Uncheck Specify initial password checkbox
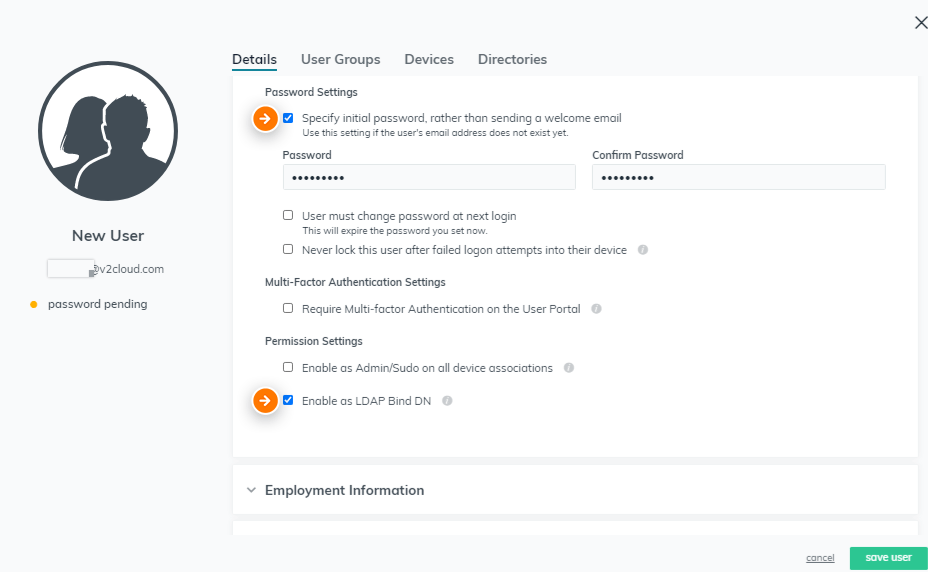The image size is (928, 572). tap(288, 118)
